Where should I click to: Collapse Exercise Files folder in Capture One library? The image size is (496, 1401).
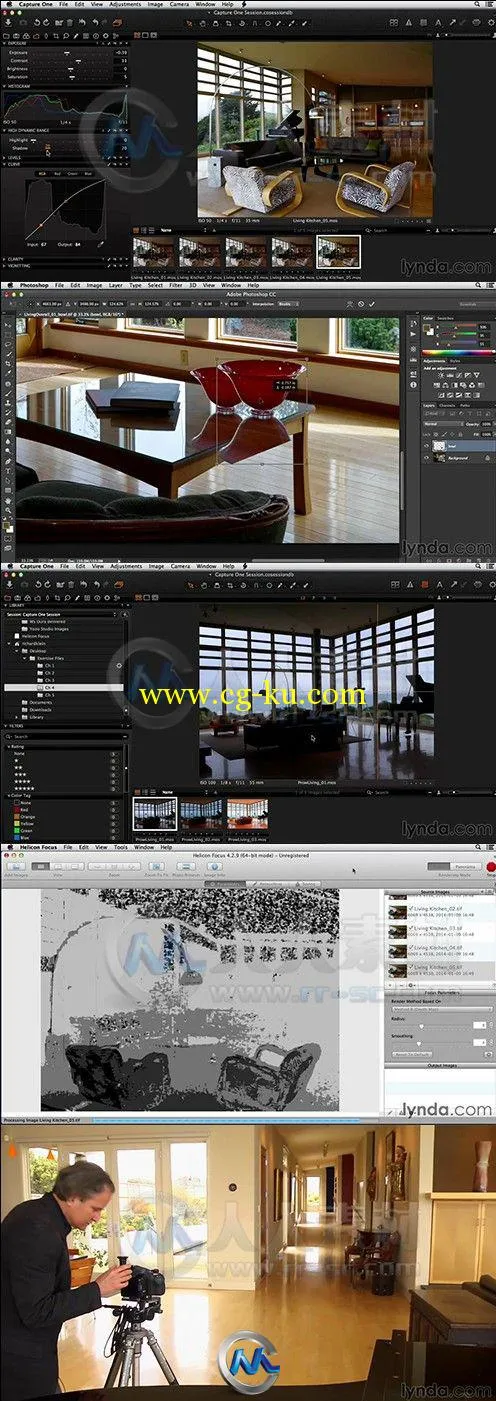24,658
